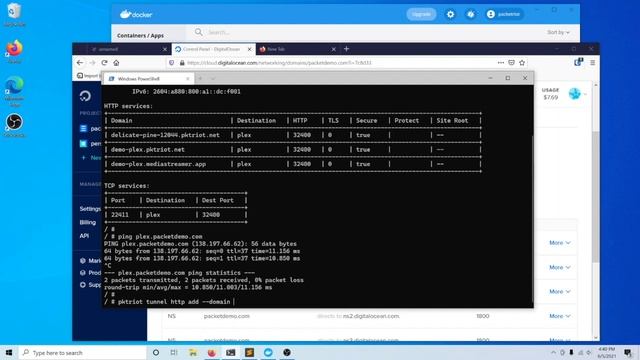Open API in DigitalOcean sidebar
This screenshot has height=360, width=640.
pyautogui.click(x=84, y=236)
